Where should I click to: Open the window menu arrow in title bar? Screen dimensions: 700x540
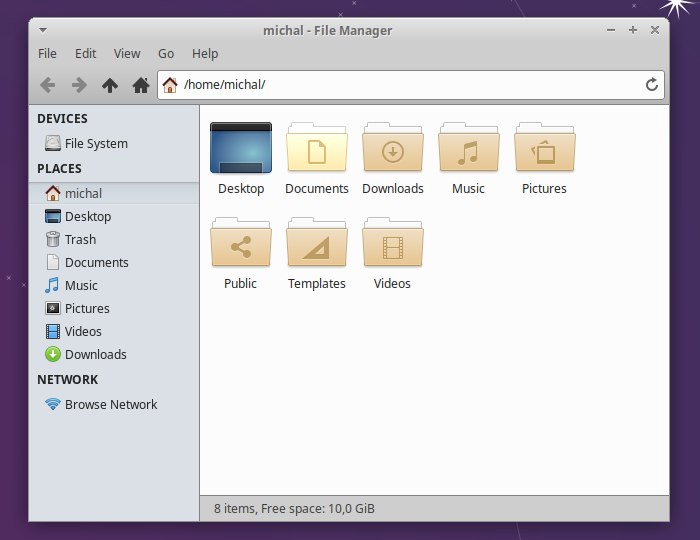tap(43, 30)
